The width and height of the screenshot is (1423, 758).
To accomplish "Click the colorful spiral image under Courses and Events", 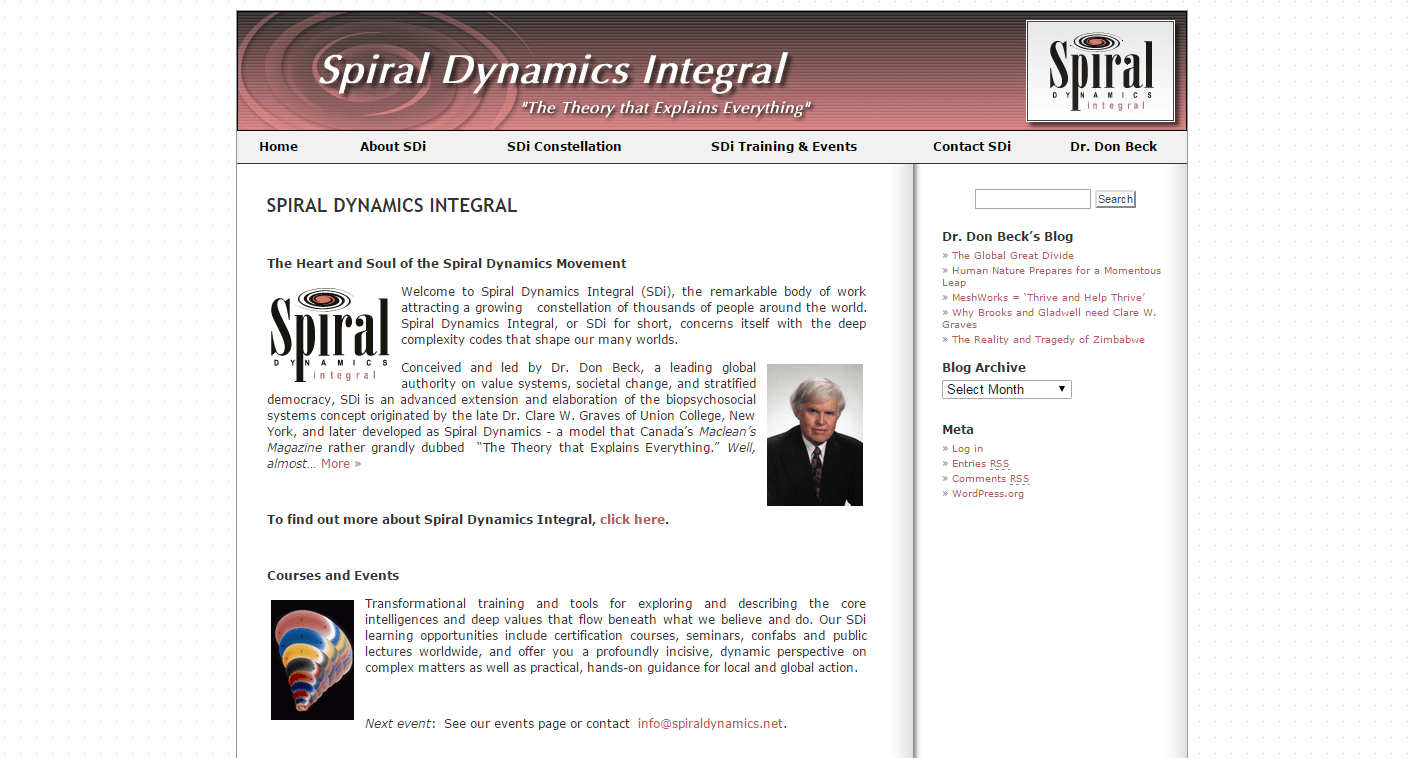I will click(x=312, y=660).
